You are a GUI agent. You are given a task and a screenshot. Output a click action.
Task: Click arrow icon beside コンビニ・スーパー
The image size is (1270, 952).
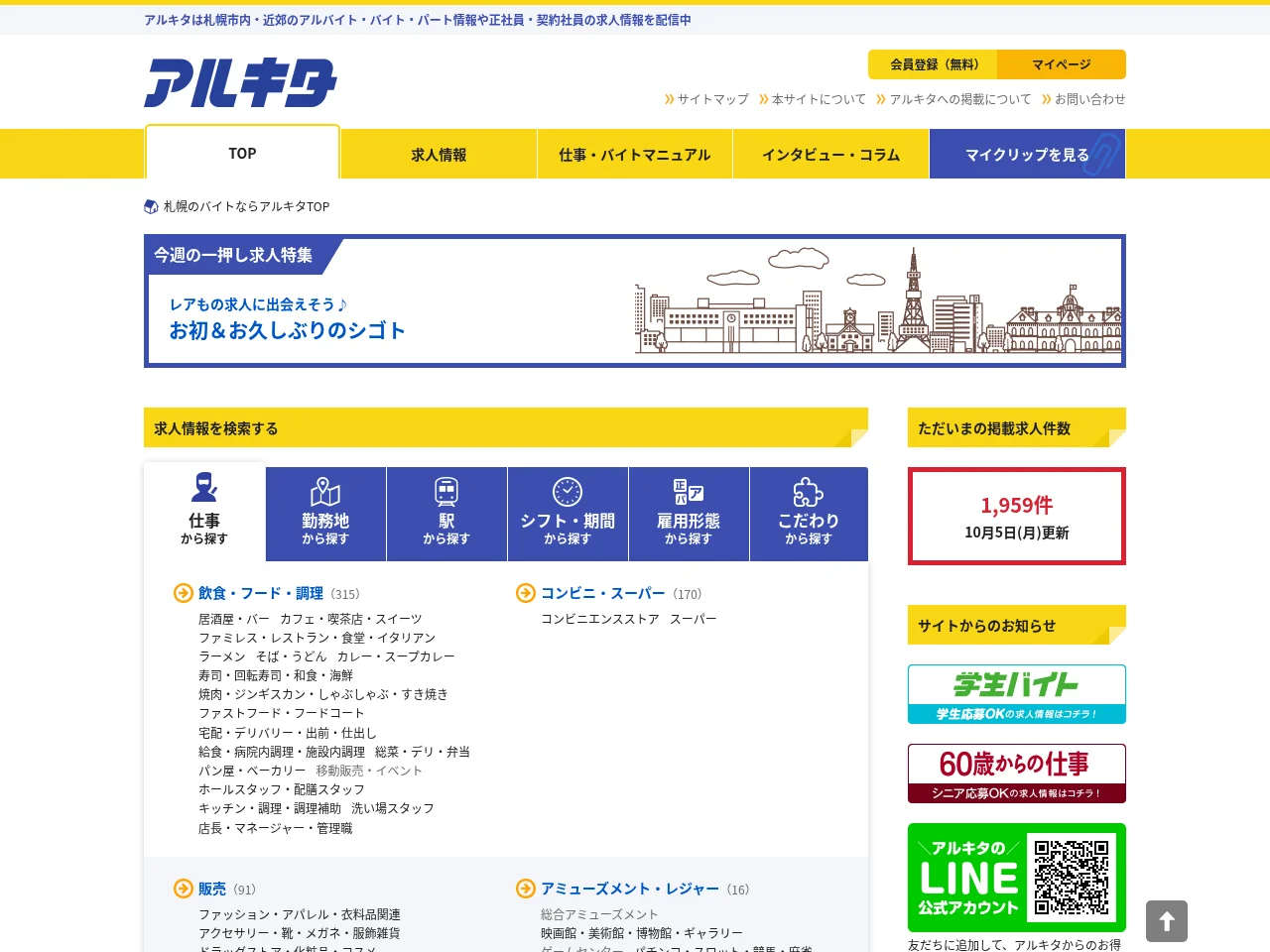pyautogui.click(x=526, y=593)
